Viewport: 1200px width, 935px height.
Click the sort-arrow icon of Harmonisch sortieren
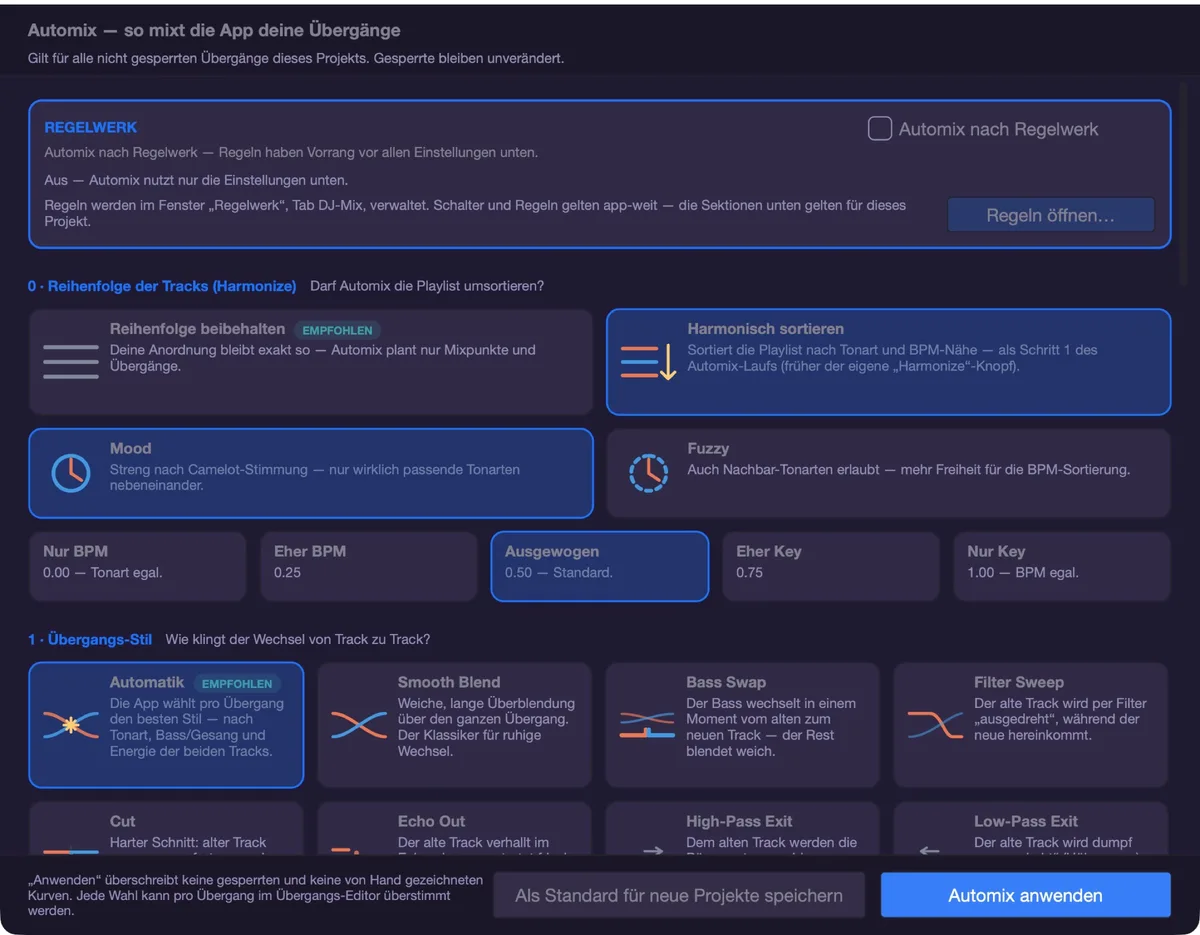pyautogui.click(x=649, y=362)
